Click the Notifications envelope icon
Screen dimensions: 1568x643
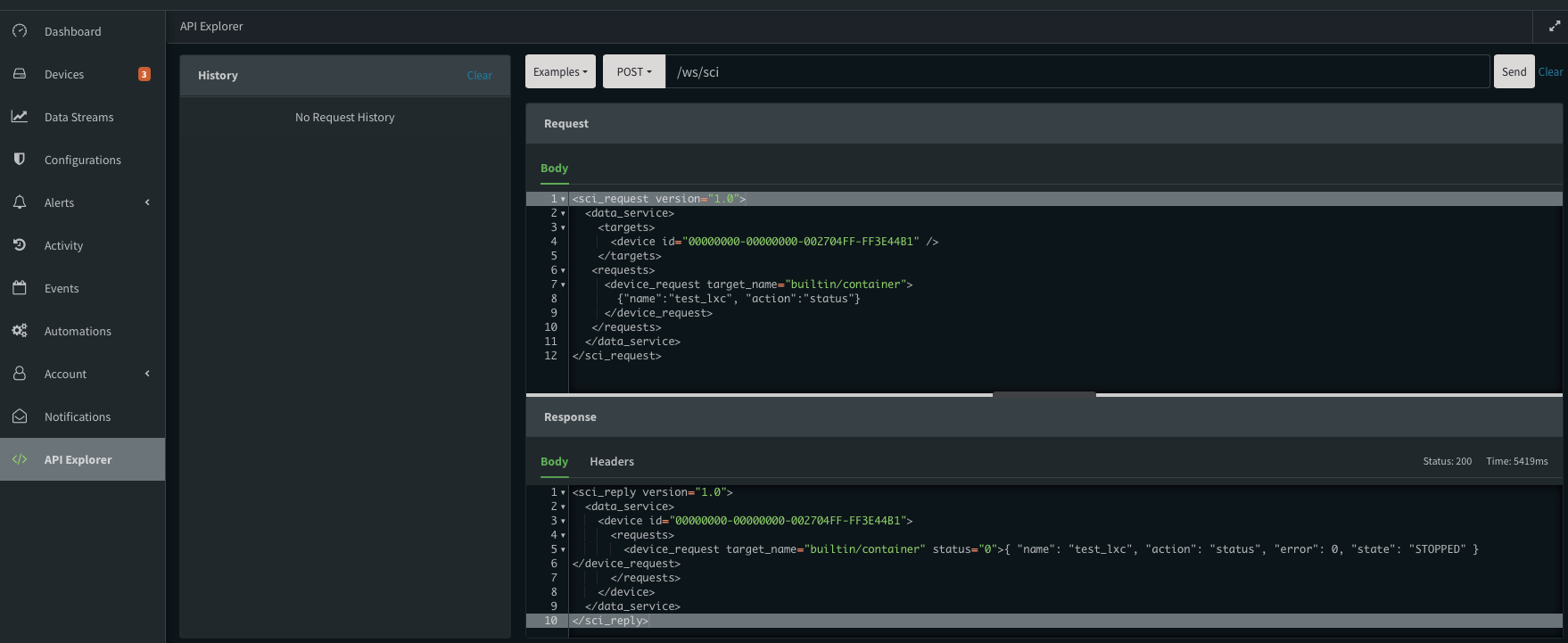point(20,416)
